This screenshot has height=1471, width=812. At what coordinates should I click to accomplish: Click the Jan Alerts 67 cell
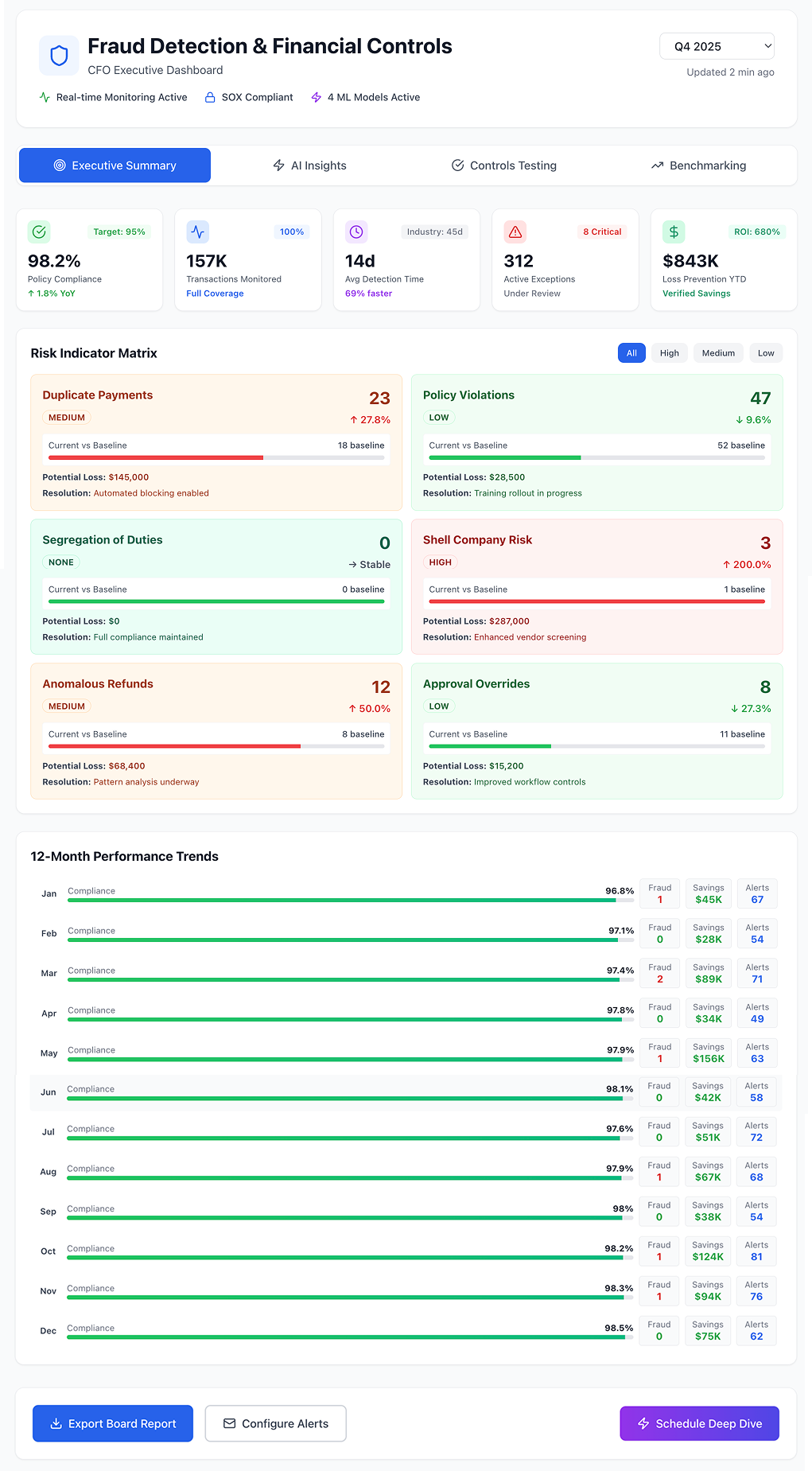(x=757, y=893)
